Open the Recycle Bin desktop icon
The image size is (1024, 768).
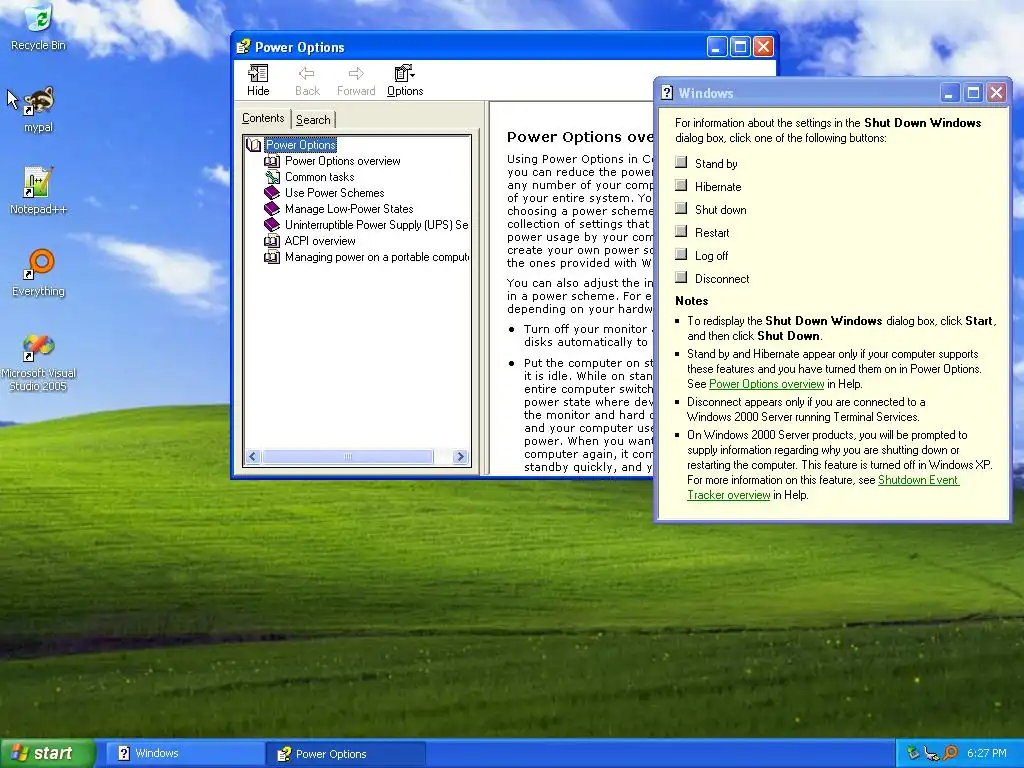click(38, 27)
